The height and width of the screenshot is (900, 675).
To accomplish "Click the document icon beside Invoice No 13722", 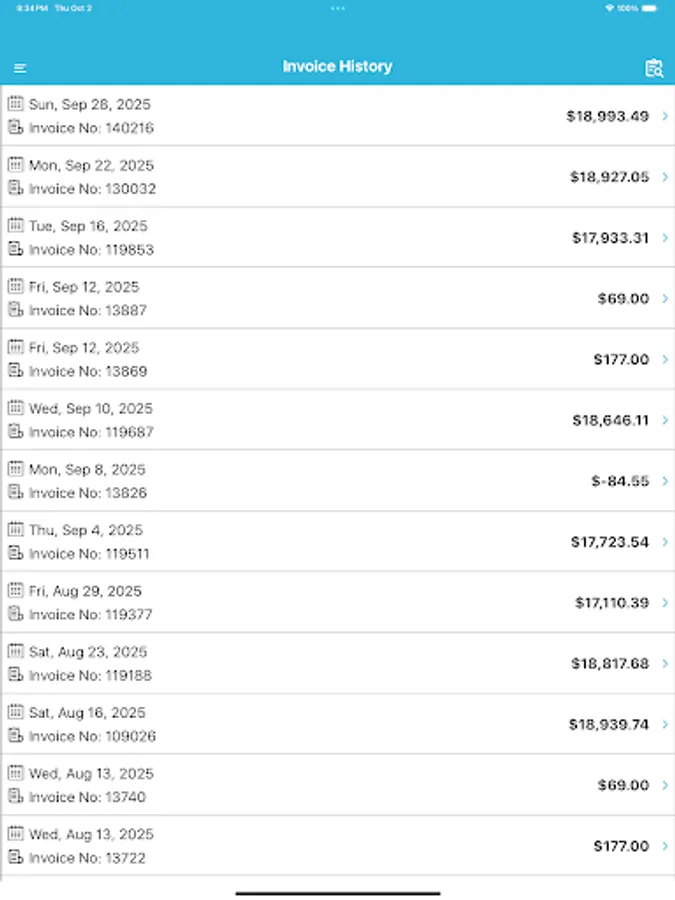I will click(x=15, y=858).
